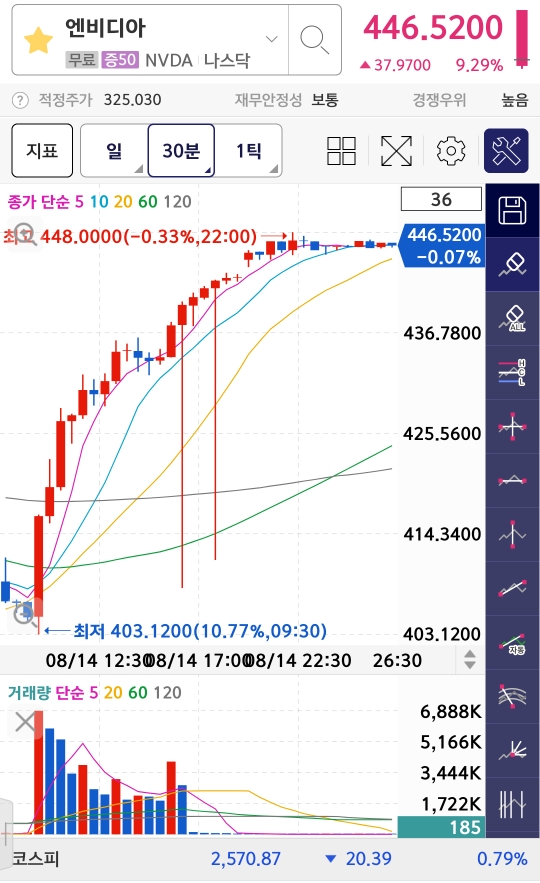Select the fan lines drawing tool
The height and width of the screenshot is (883, 540).
(512, 751)
